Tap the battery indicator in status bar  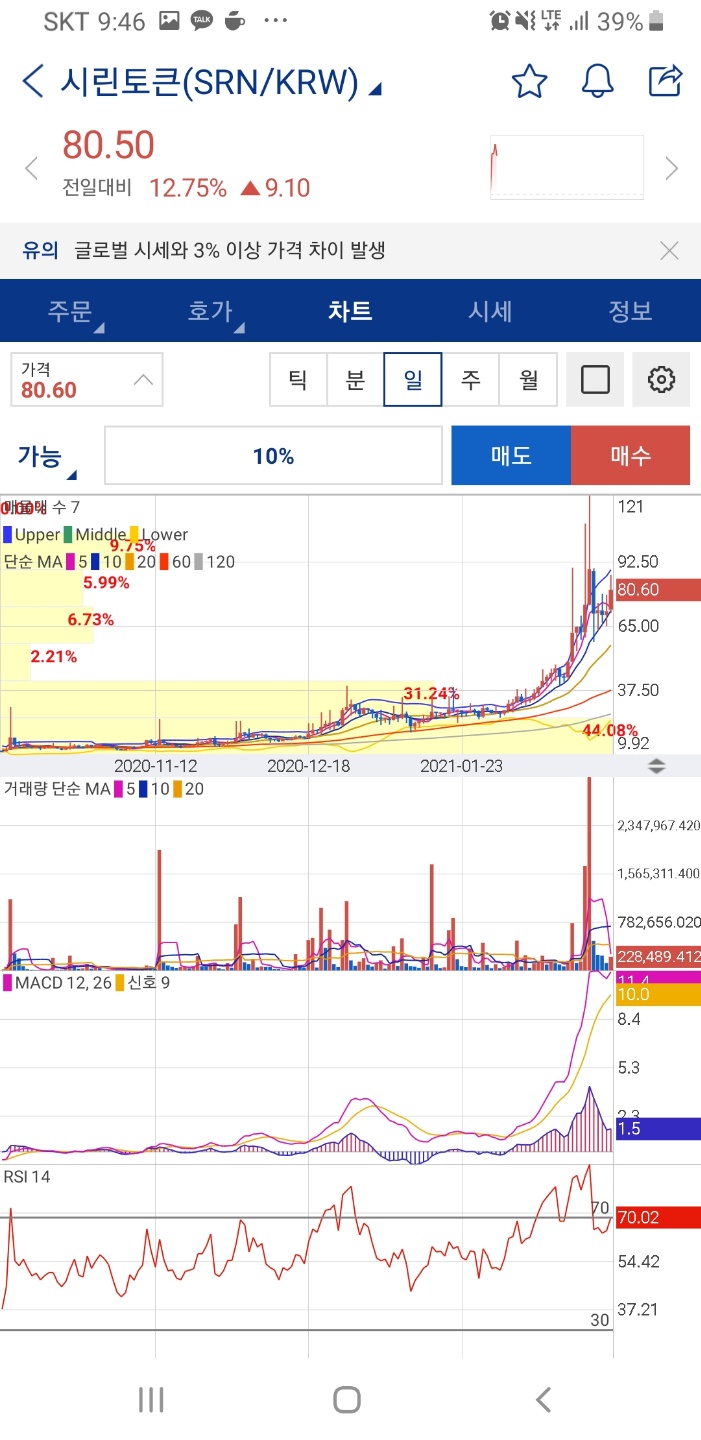(657, 21)
